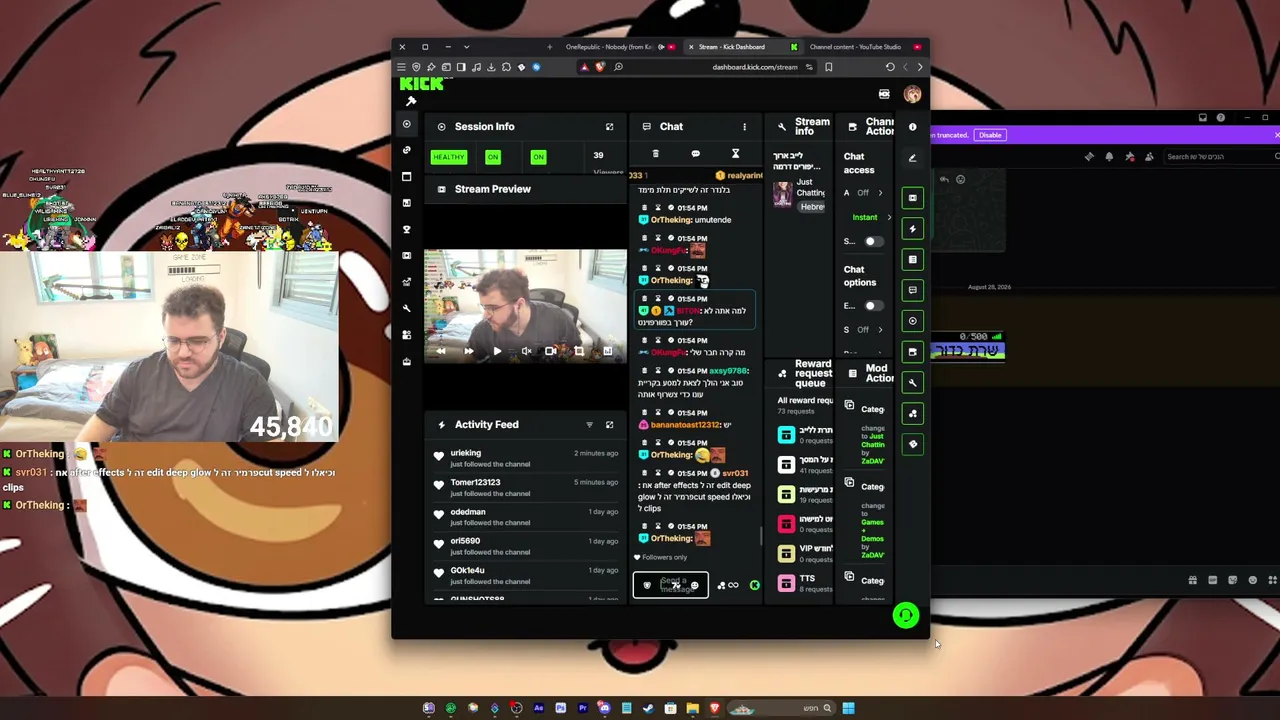Filter the Activity Feed
The image size is (1280, 720).
(589, 425)
